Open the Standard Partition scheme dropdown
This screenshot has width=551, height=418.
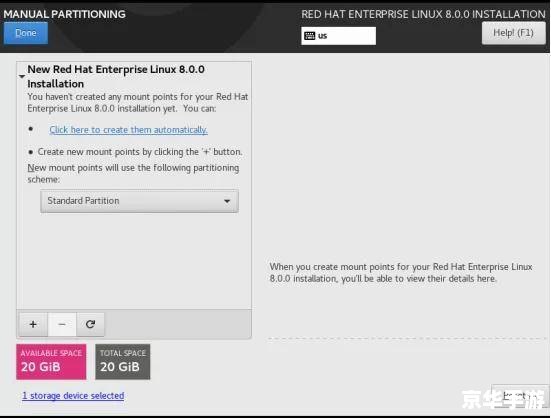[x=140, y=201]
